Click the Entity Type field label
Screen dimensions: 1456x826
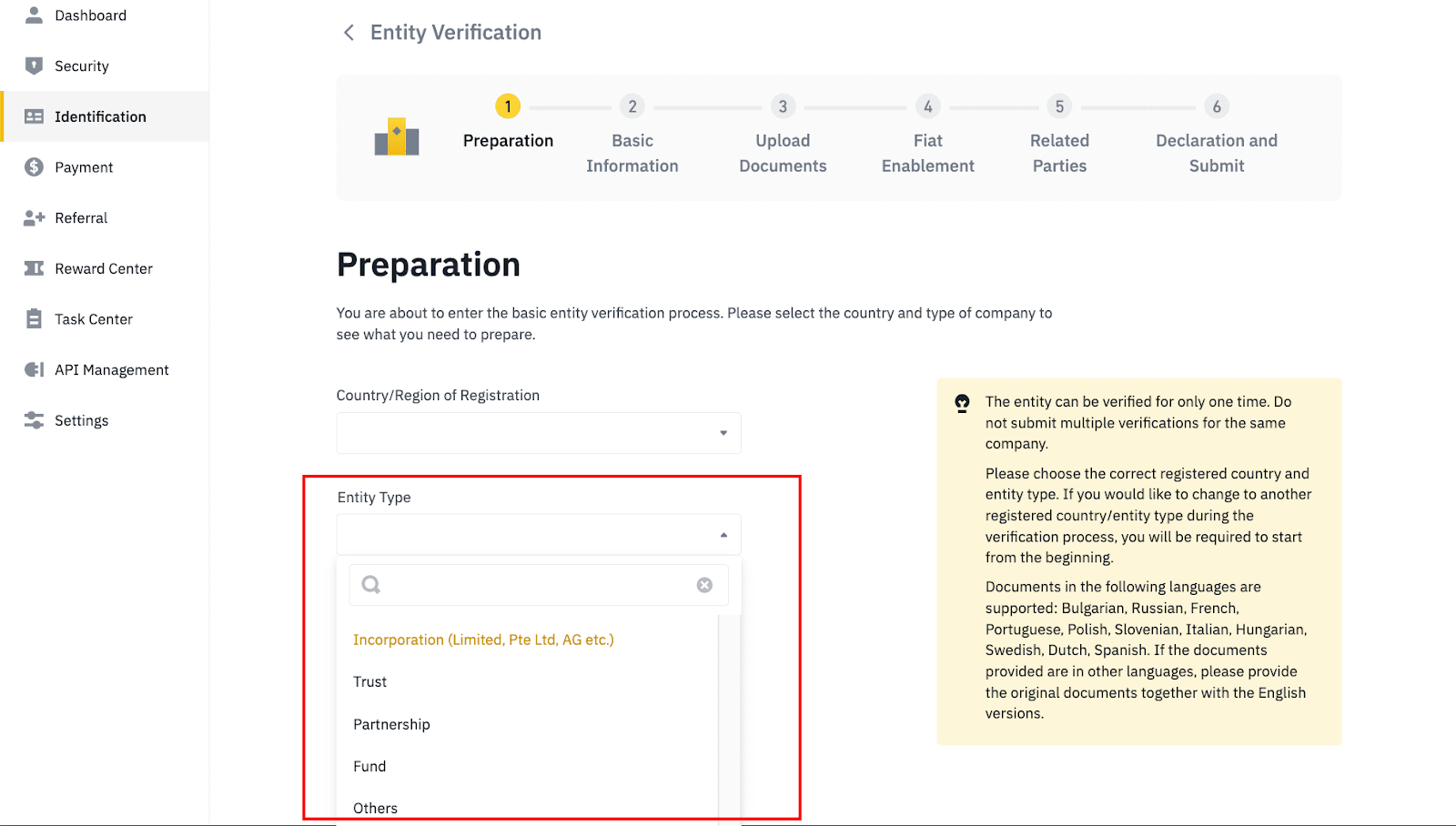[x=374, y=497]
